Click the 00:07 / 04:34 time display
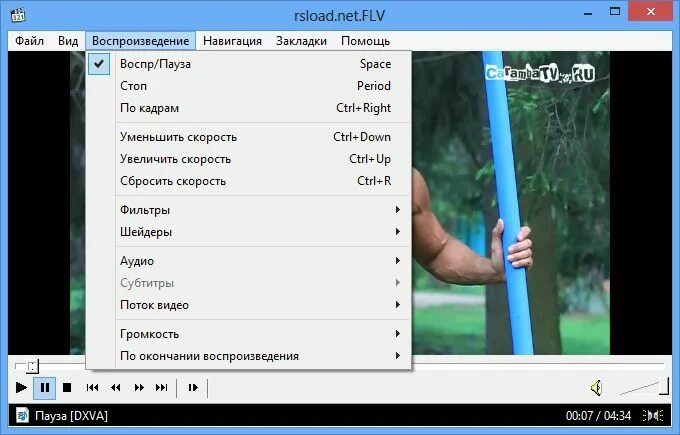 point(598,415)
